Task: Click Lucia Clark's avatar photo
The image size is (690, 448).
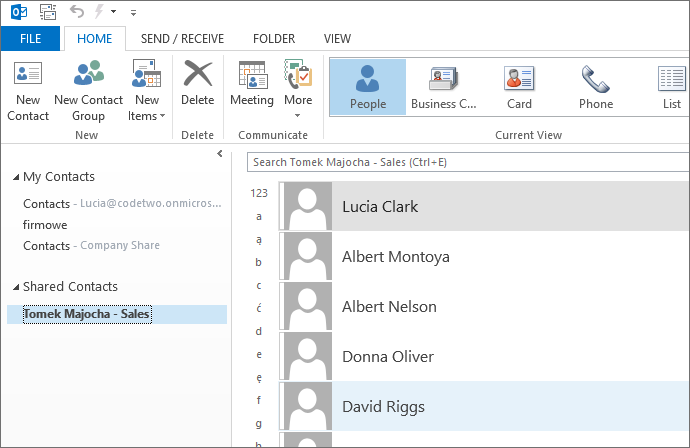Action: coord(307,206)
